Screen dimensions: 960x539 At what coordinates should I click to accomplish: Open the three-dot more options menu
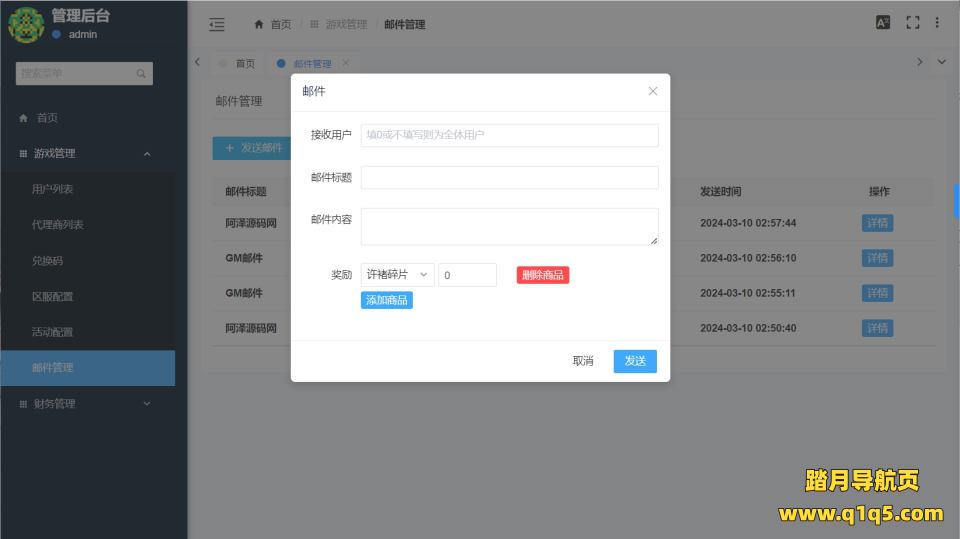coord(937,23)
